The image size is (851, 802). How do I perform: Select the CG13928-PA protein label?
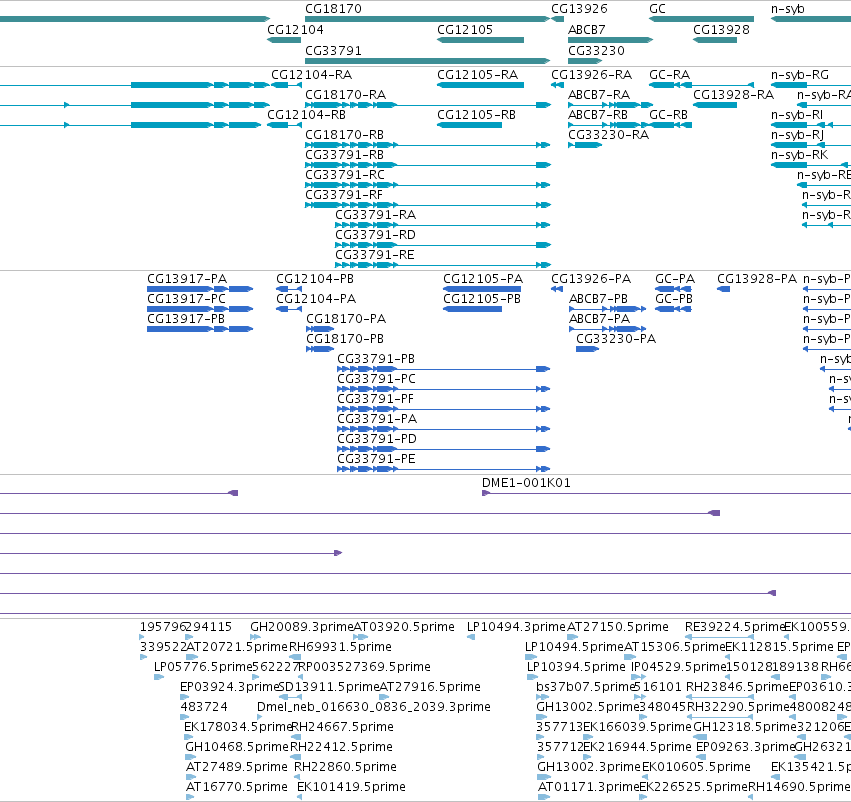757,279
